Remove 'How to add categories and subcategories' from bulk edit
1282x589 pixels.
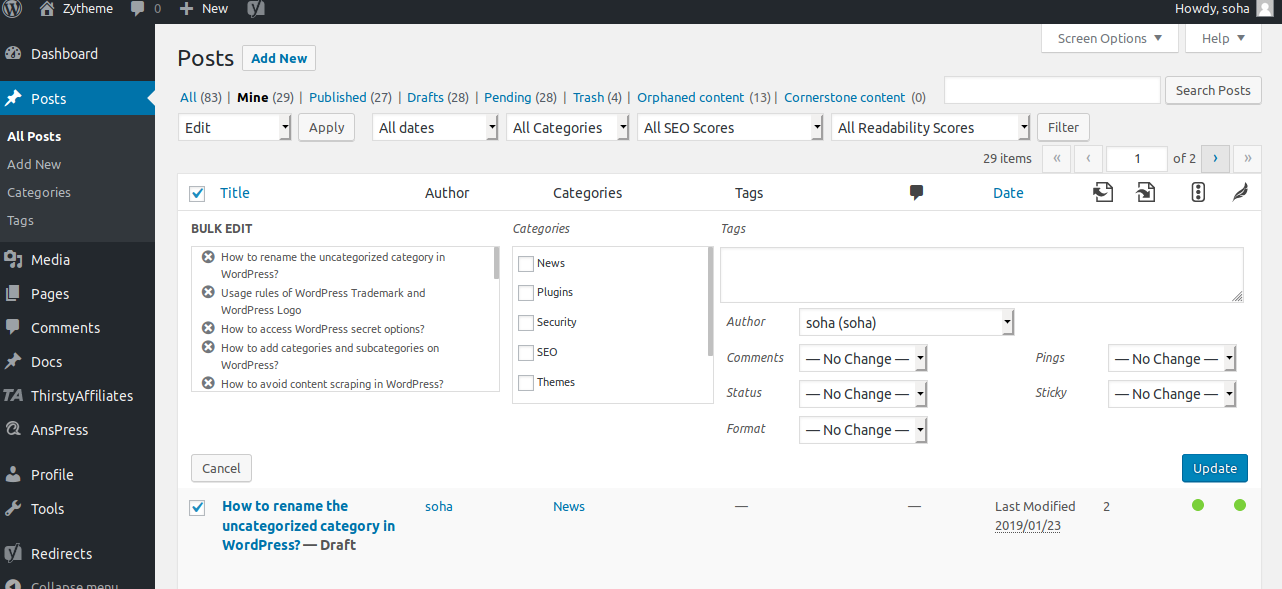pos(208,348)
